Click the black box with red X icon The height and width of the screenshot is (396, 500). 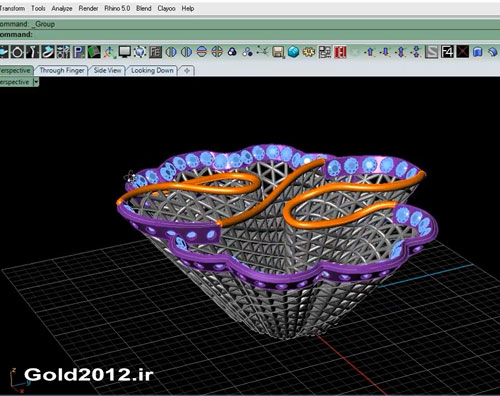(462, 52)
